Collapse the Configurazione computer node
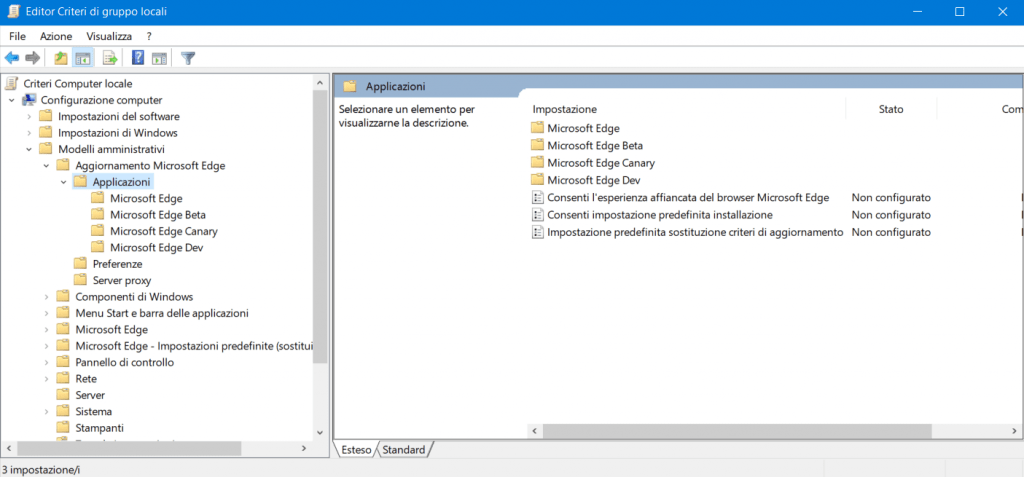The image size is (1024, 477). click(x=12, y=100)
